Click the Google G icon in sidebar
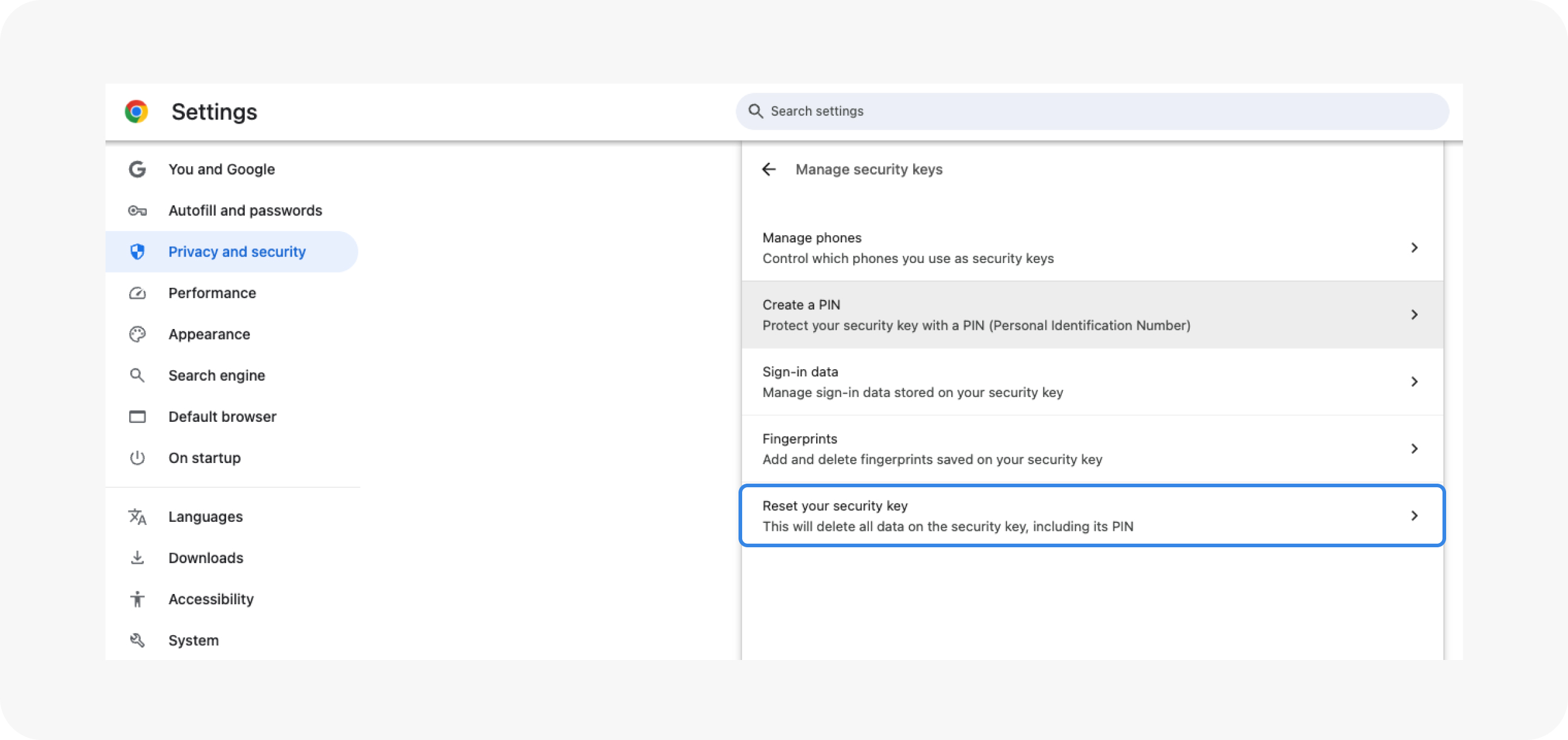 click(x=138, y=169)
